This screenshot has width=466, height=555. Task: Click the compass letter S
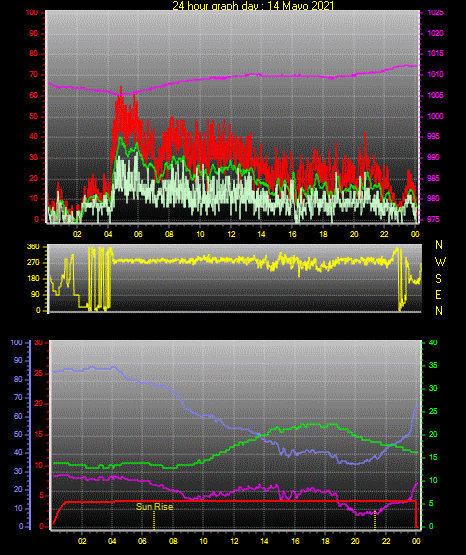click(x=438, y=279)
